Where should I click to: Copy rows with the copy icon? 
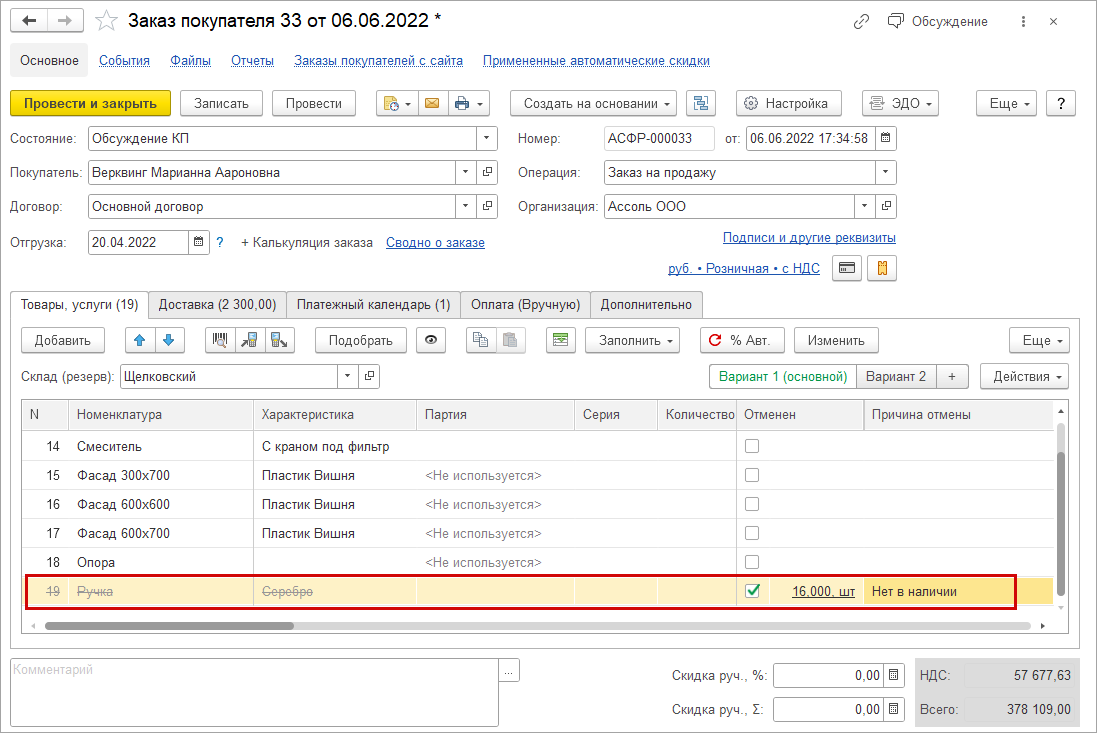(481, 340)
